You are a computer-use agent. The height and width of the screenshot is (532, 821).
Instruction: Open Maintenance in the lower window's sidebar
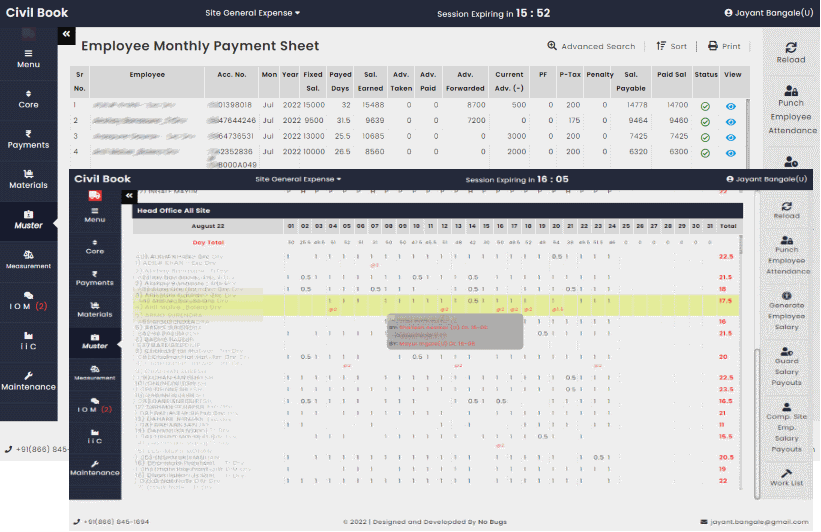click(x=94, y=466)
